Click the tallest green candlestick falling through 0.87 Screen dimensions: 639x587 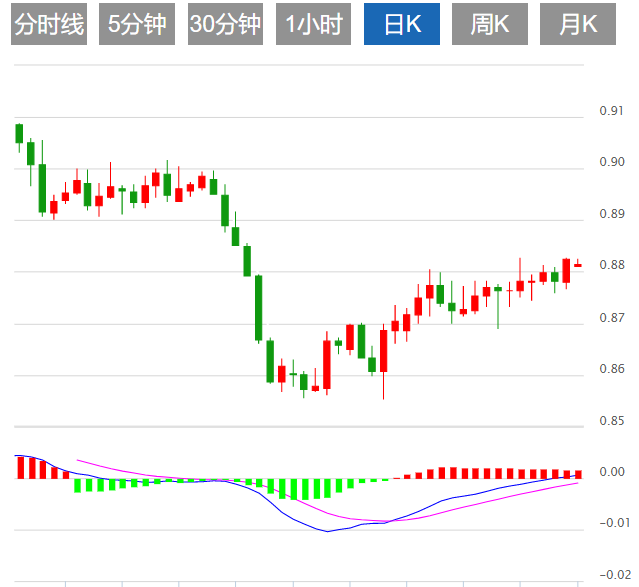(258, 308)
